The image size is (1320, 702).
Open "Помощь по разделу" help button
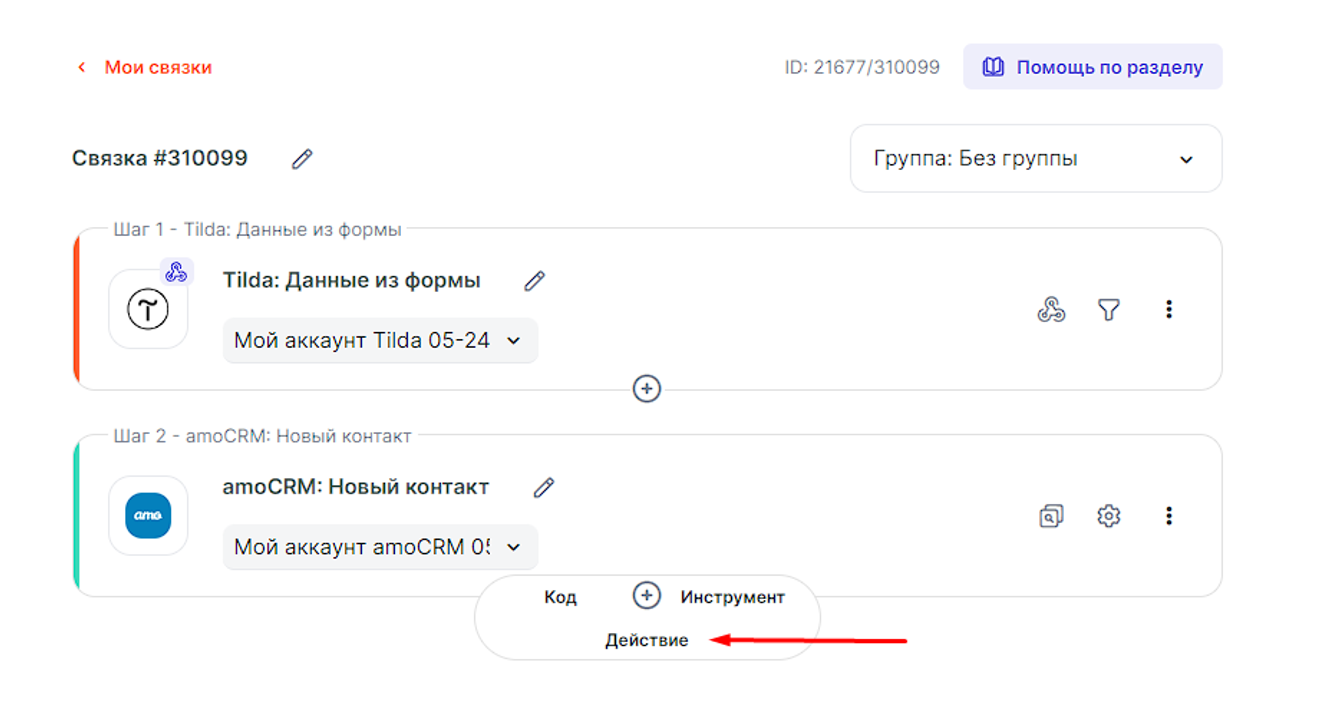click(x=1092, y=67)
